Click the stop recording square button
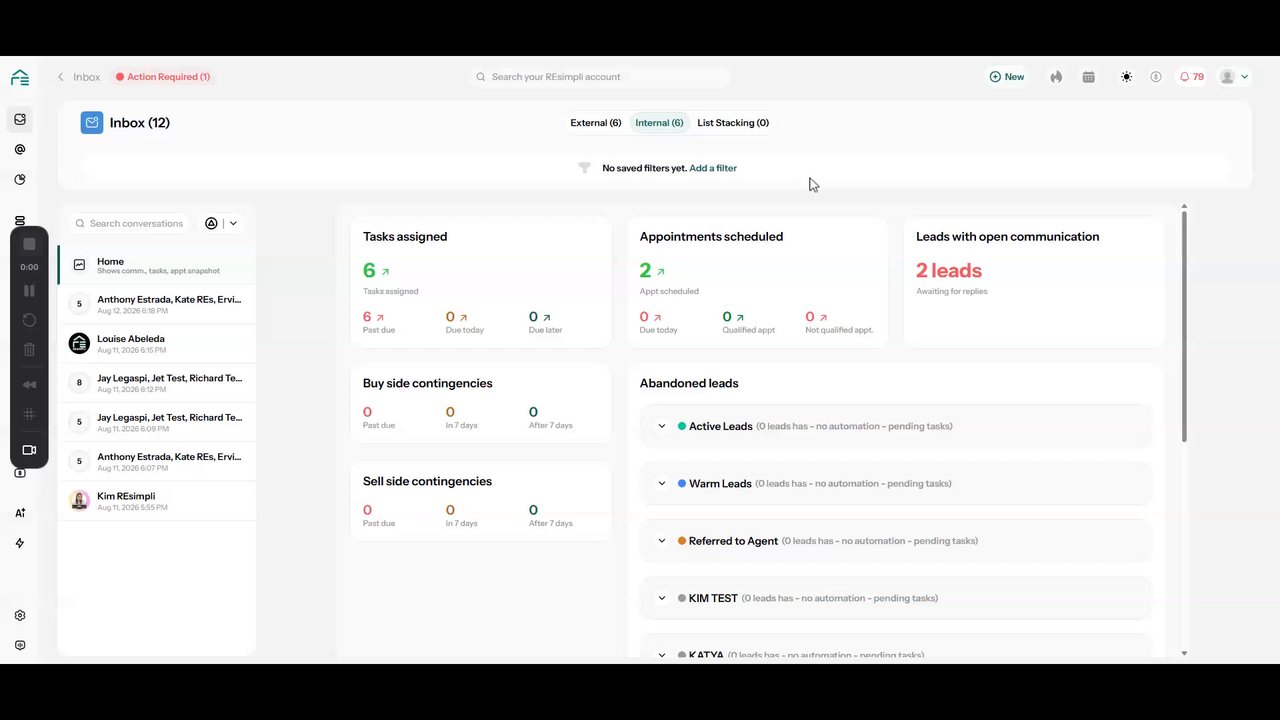Image resolution: width=1280 pixels, height=720 pixels. [29, 244]
